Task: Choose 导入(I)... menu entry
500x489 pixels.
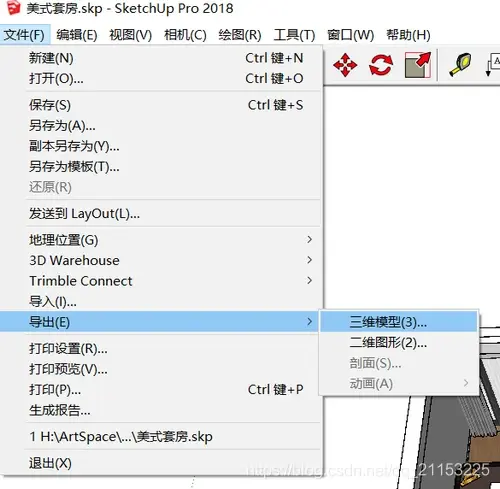Action: tap(161, 302)
